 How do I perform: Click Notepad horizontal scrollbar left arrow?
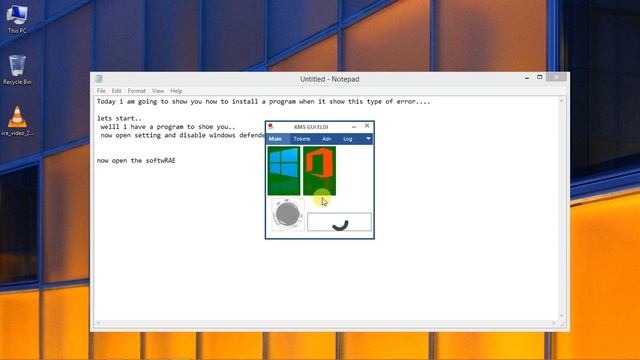98,323
